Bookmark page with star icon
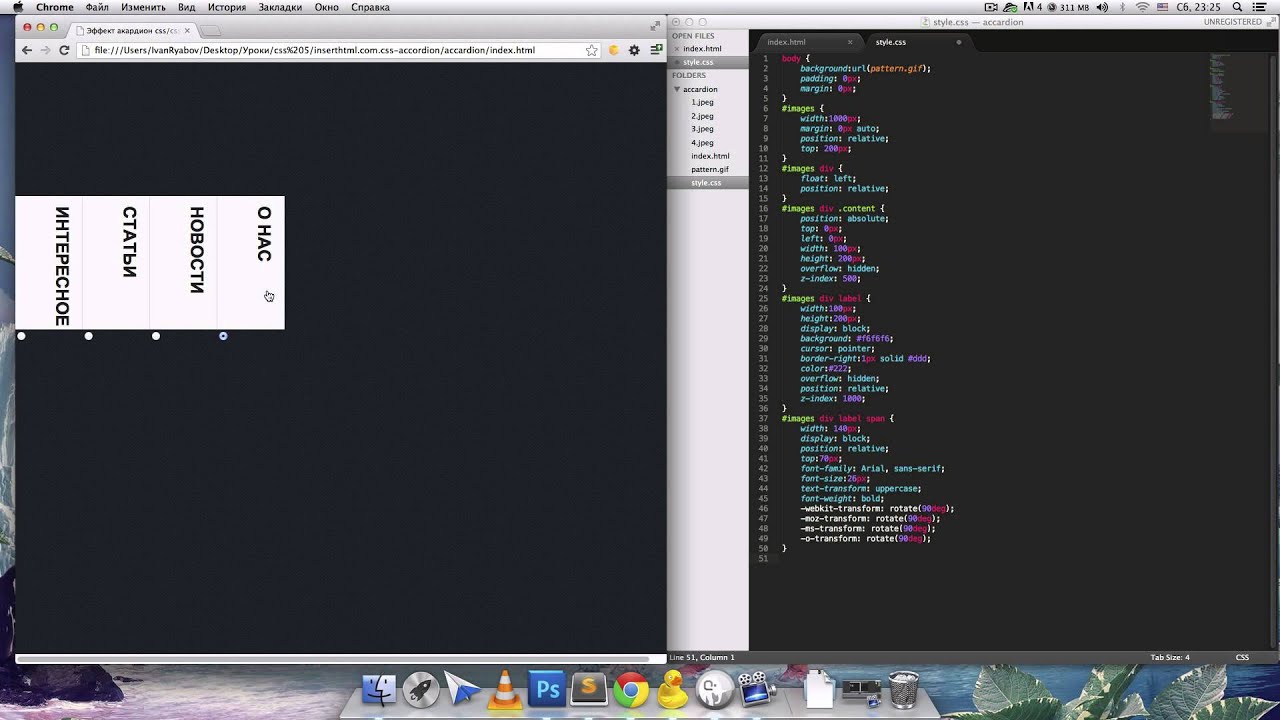1280x720 pixels. pyautogui.click(x=591, y=50)
